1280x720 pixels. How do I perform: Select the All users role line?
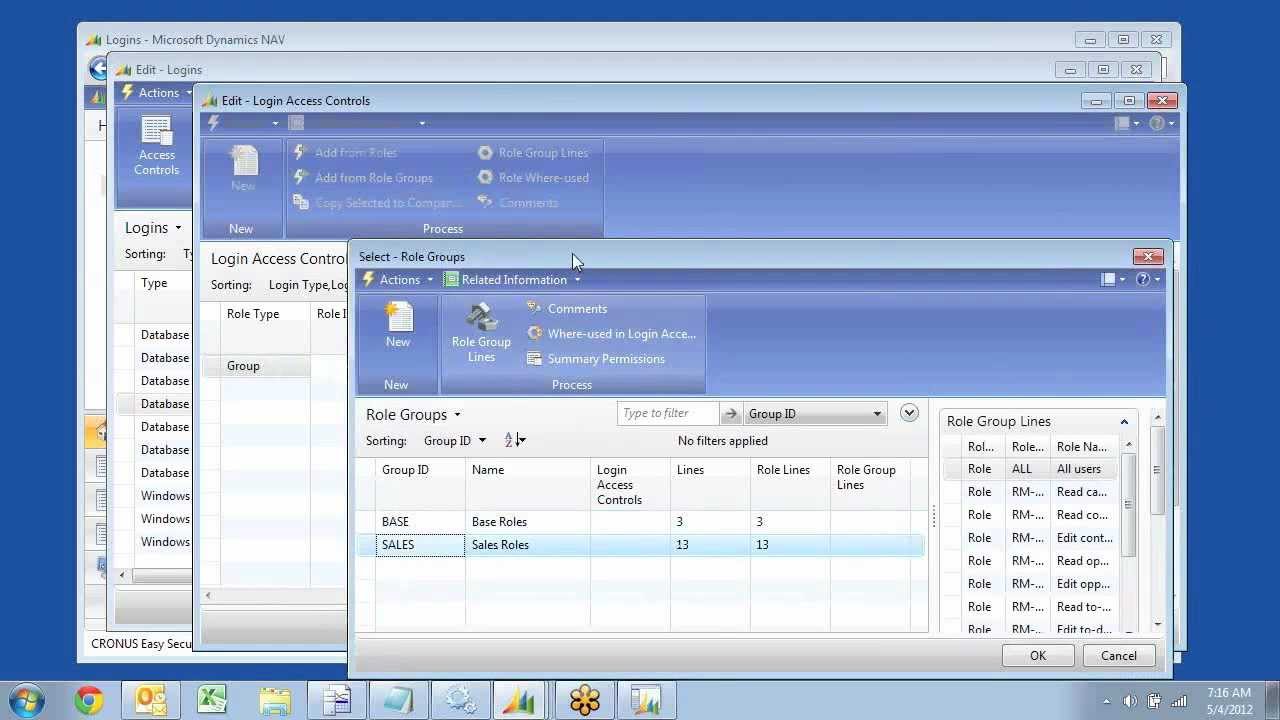click(x=1032, y=469)
